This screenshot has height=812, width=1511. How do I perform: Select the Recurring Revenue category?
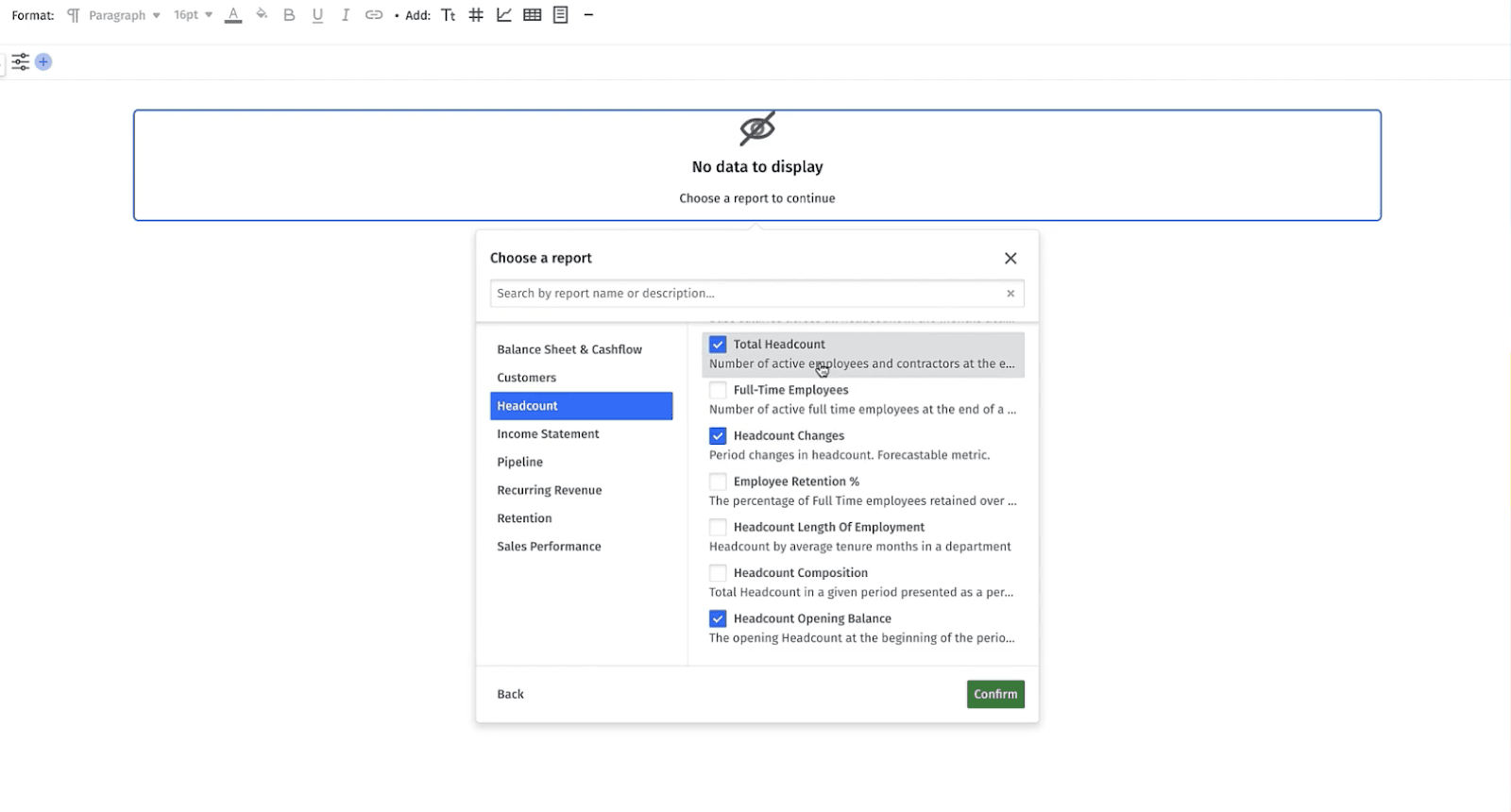(581, 490)
